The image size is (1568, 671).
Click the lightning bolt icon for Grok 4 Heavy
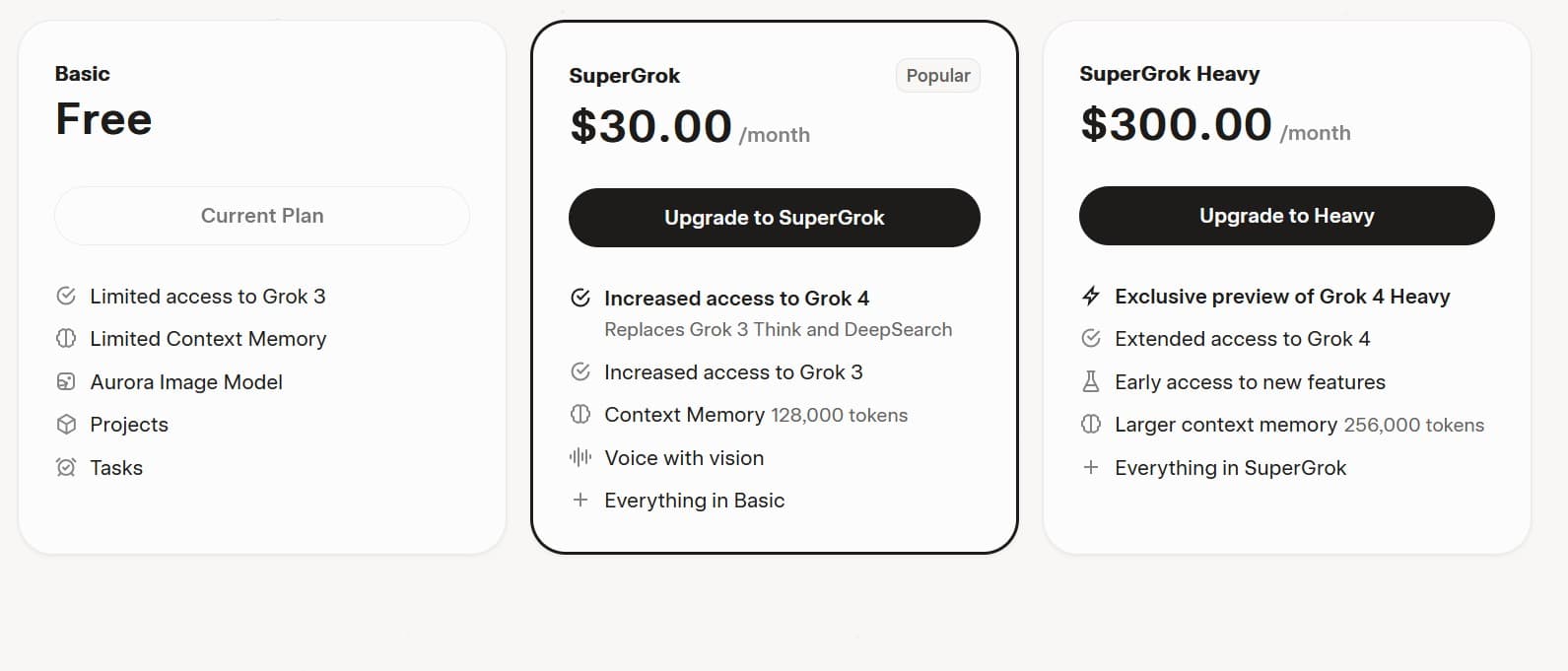coord(1091,296)
